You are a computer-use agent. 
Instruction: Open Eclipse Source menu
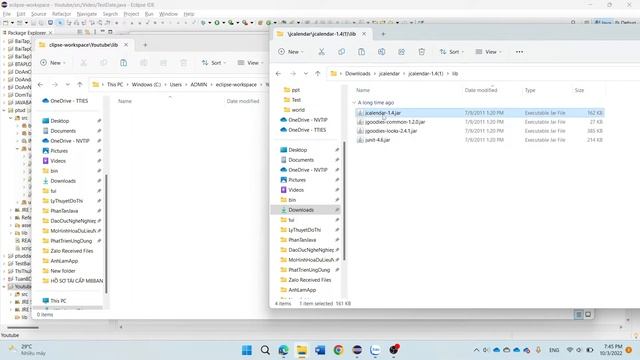click(38, 14)
